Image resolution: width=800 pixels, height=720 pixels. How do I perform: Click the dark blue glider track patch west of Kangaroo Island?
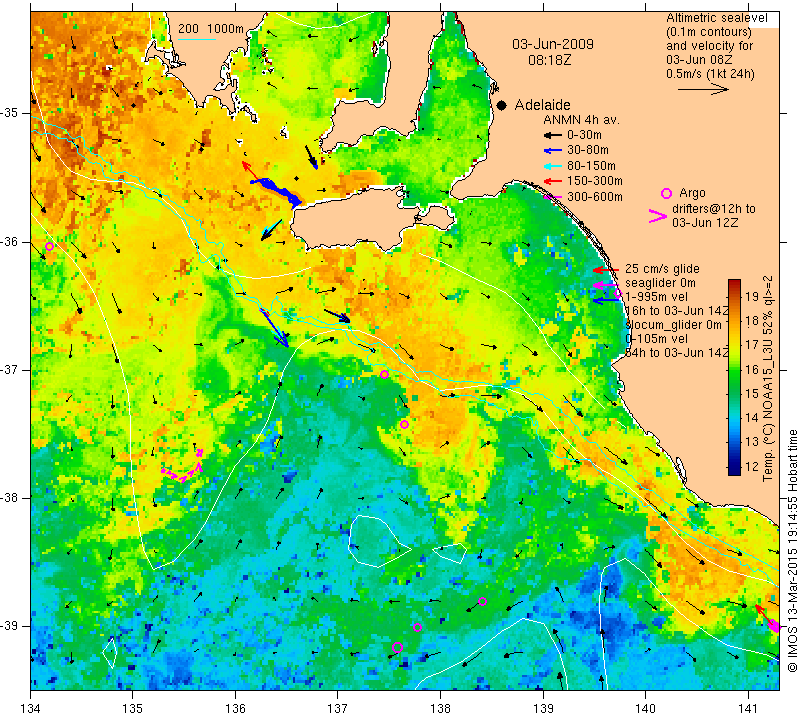coord(278,191)
